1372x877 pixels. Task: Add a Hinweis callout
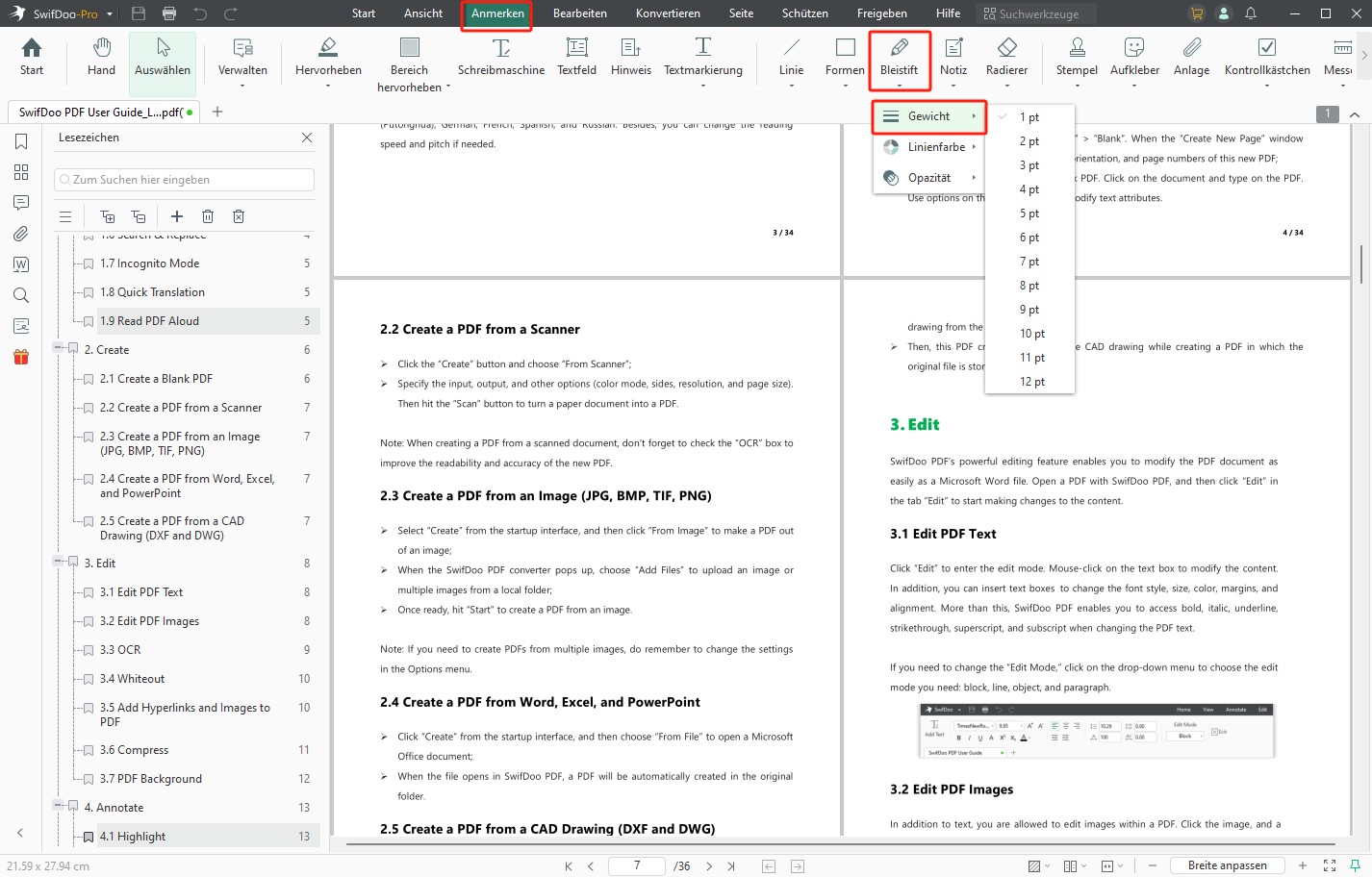(631, 57)
